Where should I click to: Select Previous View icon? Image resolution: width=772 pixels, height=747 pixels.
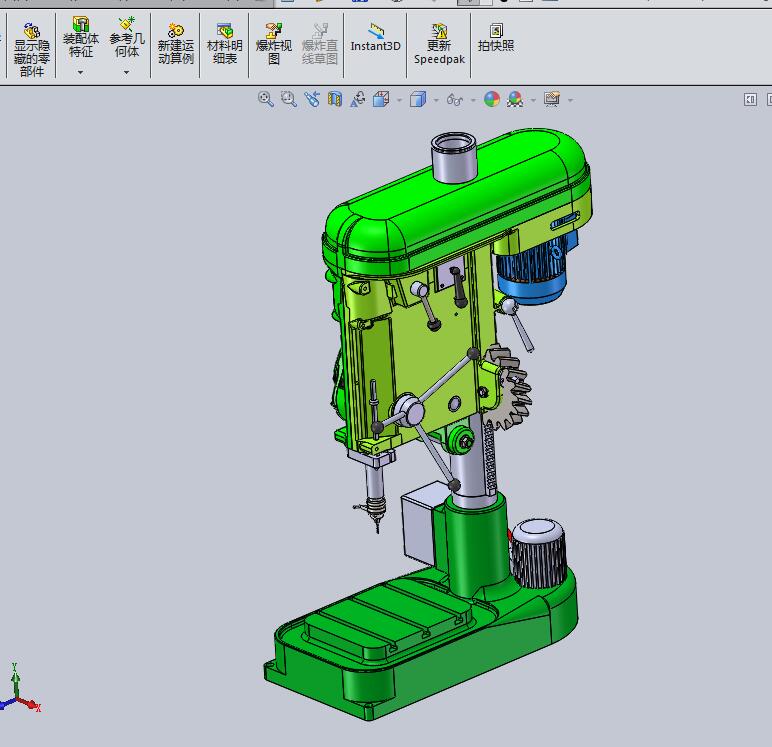pyautogui.click(x=312, y=99)
